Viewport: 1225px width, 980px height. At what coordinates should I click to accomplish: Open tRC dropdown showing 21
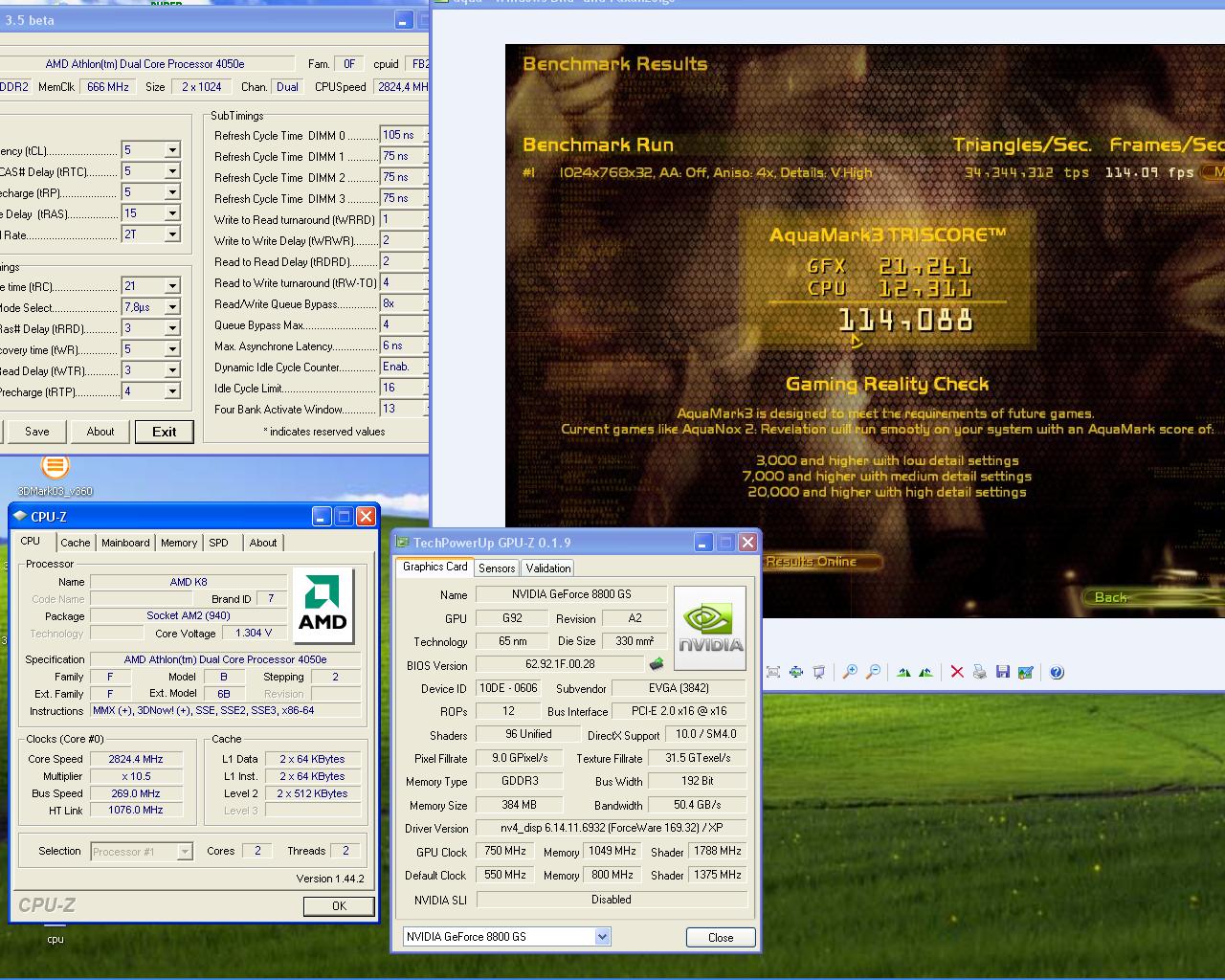172,286
